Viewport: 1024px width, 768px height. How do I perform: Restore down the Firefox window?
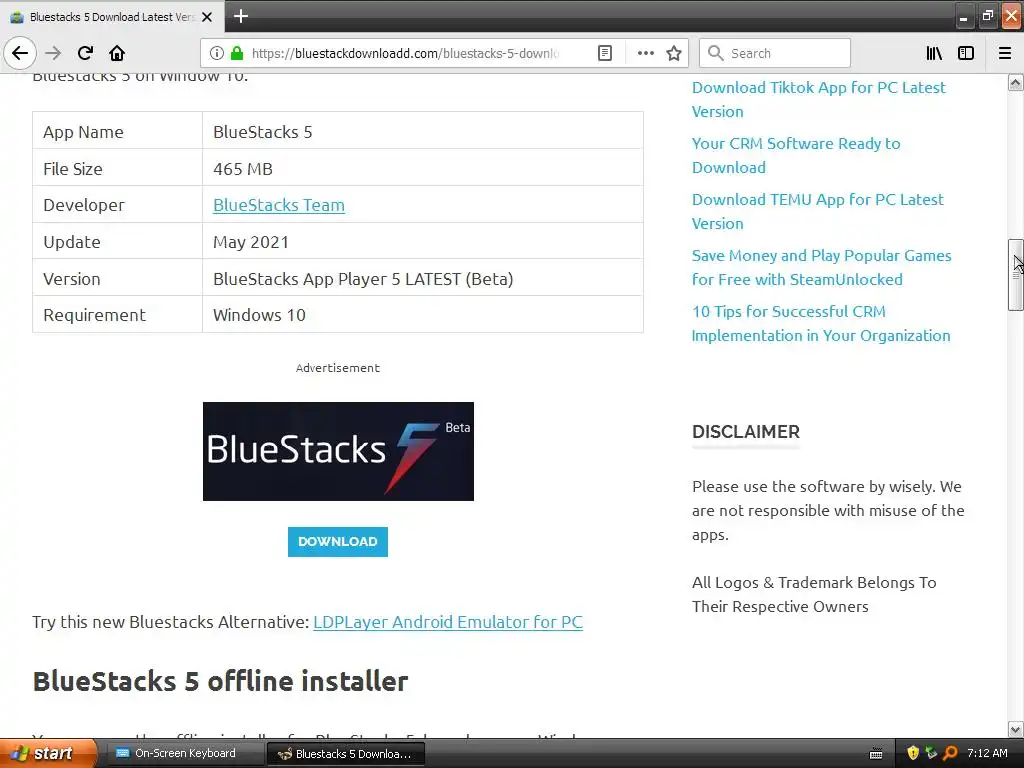click(987, 17)
